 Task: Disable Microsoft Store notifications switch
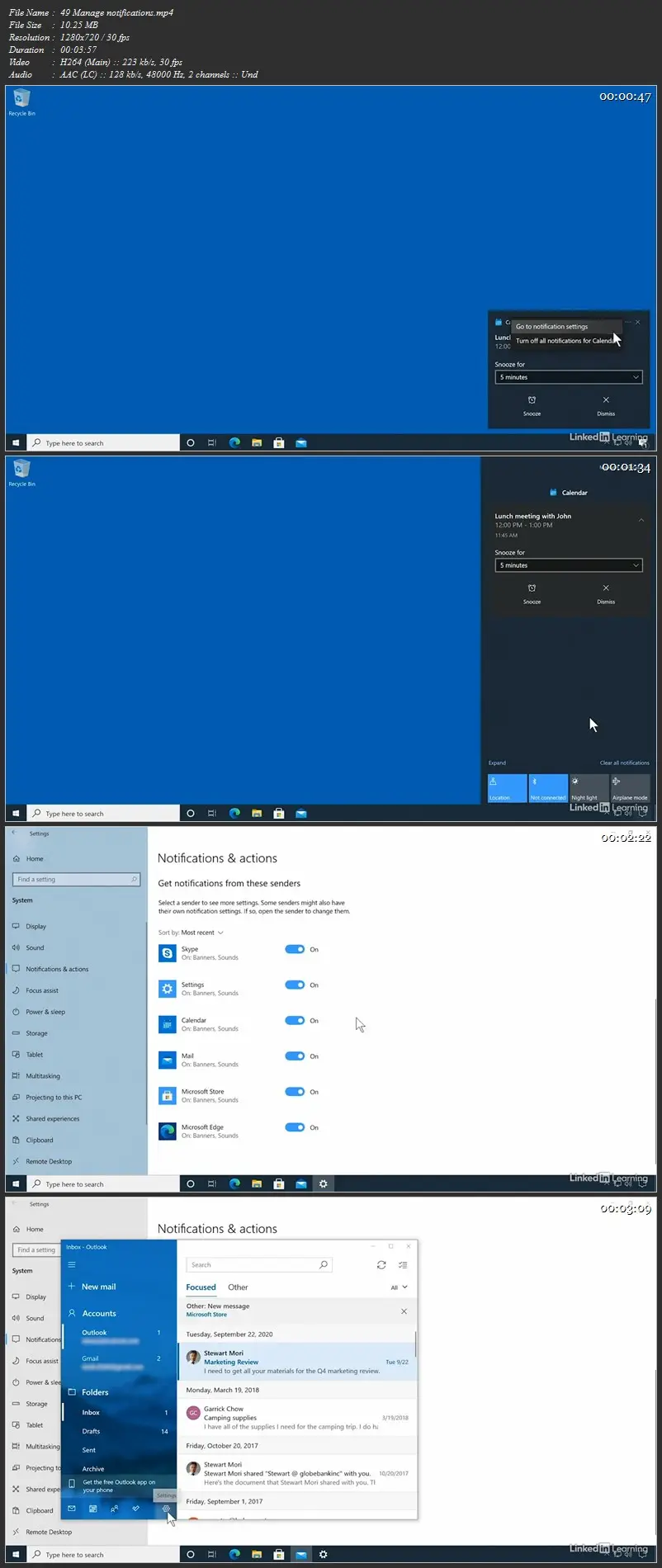(295, 1091)
